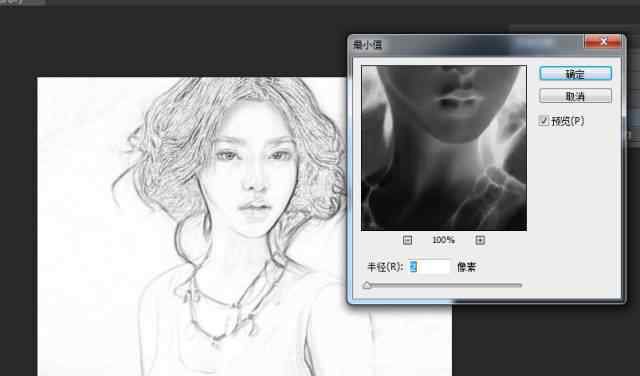Viewport: 640px width, 376px height.
Task: Click the 预览(P) label text
Action: [x=568, y=121]
